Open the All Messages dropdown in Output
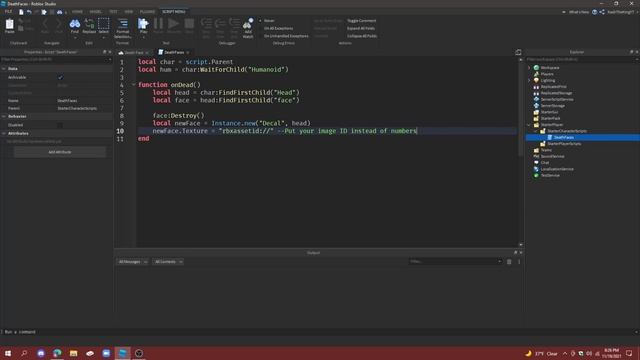Viewport: 640px width, 360px height. (x=133, y=262)
